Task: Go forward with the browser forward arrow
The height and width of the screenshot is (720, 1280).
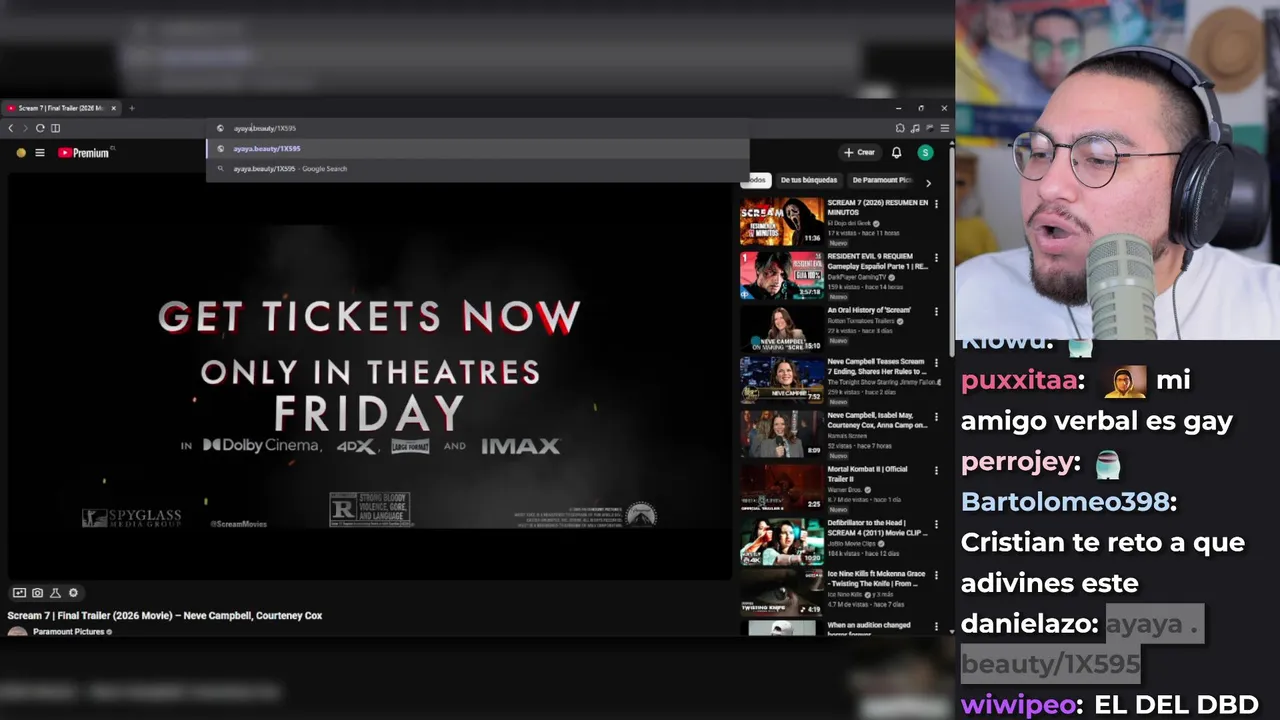Action: 25,128
